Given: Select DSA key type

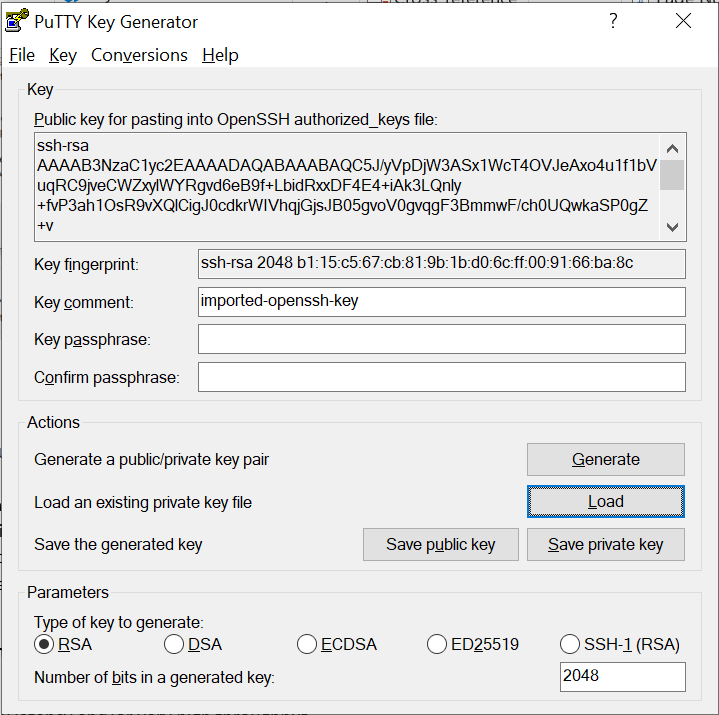Looking at the screenshot, I should click(174, 644).
